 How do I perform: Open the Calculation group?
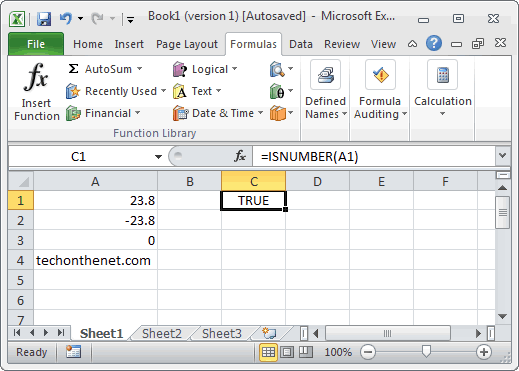(443, 89)
